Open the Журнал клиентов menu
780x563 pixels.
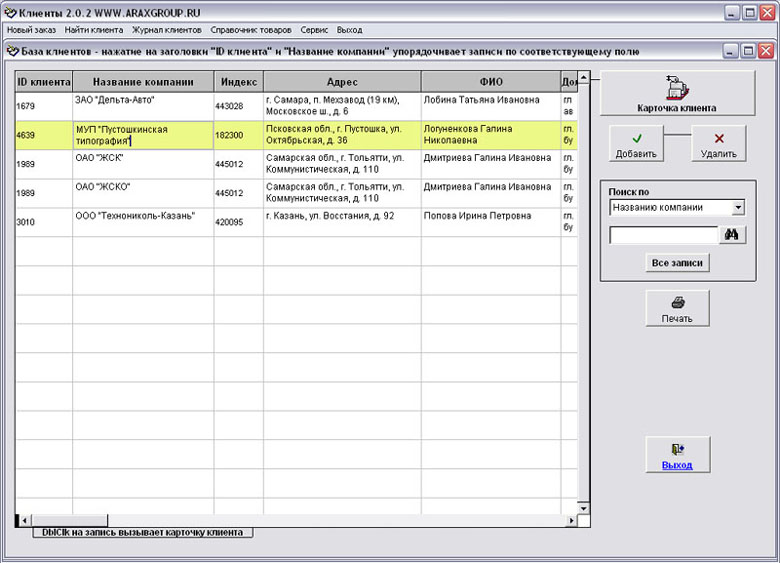coord(167,30)
